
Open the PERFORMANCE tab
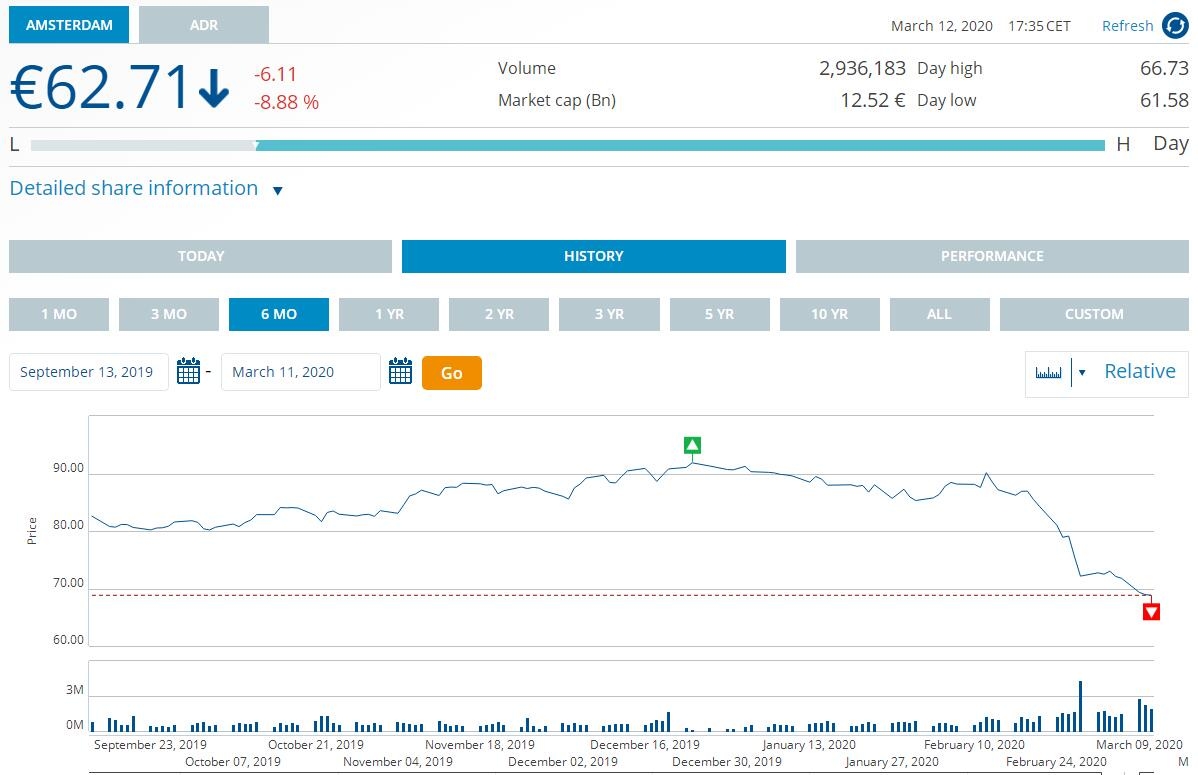click(991, 256)
